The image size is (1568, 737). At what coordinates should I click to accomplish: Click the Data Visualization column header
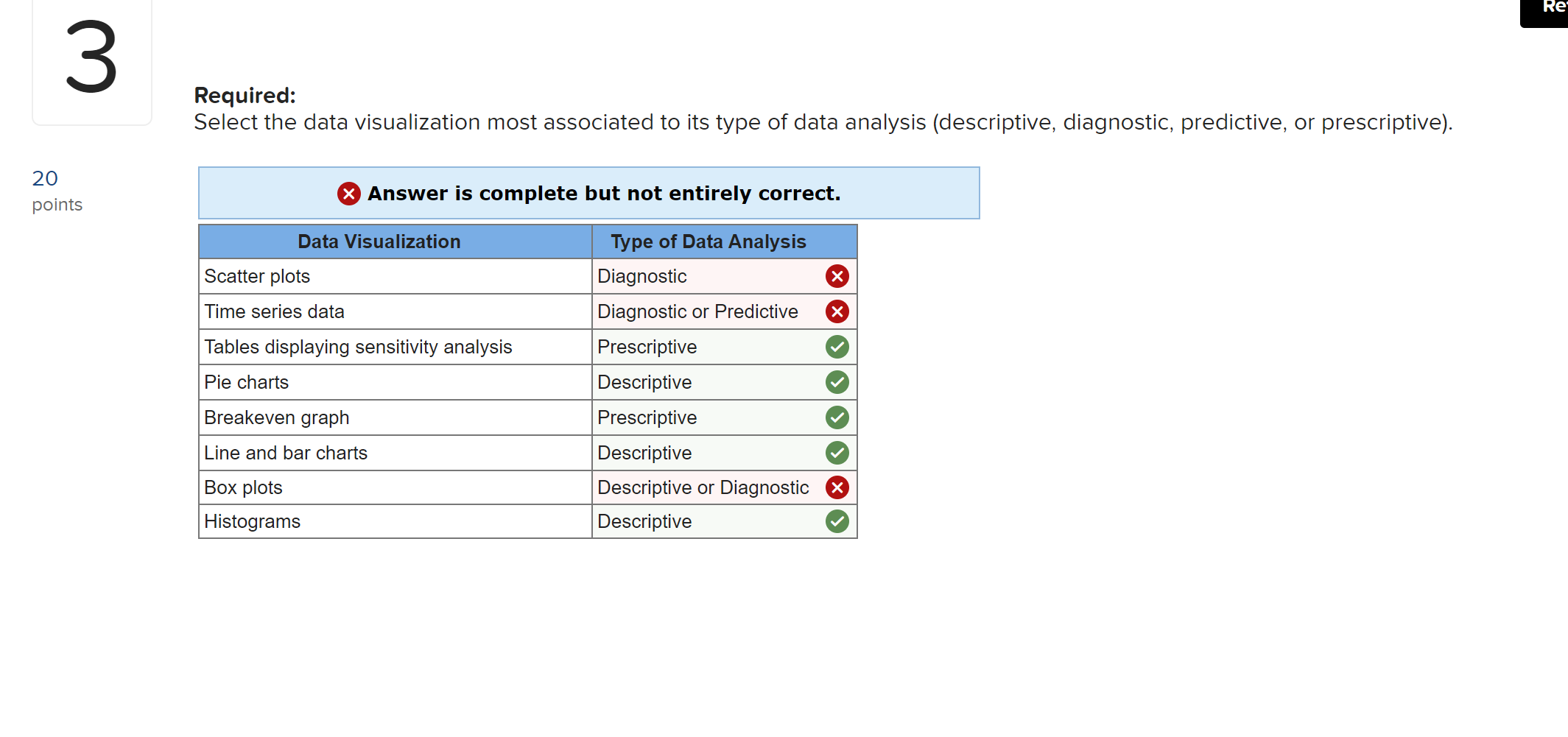click(379, 241)
